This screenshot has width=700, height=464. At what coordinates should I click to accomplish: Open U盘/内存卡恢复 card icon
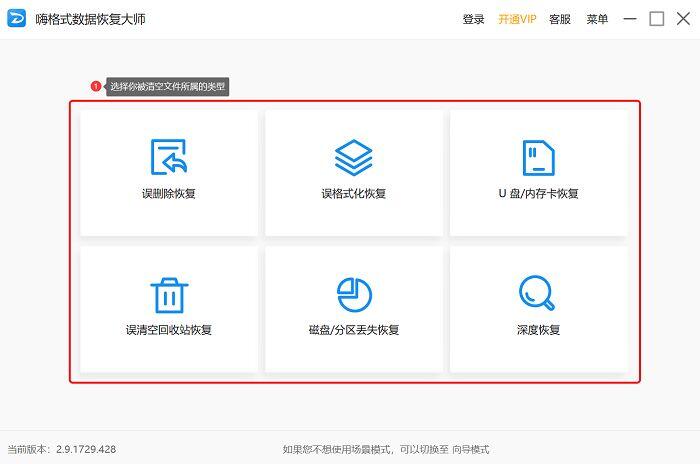coord(538,157)
